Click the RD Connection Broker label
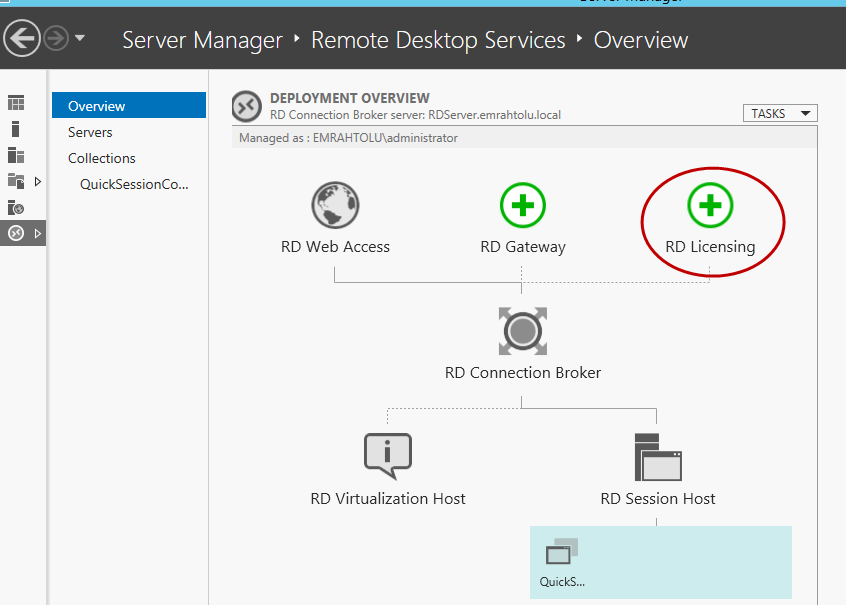This screenshot has height=605, width=846. pos(523,372)
